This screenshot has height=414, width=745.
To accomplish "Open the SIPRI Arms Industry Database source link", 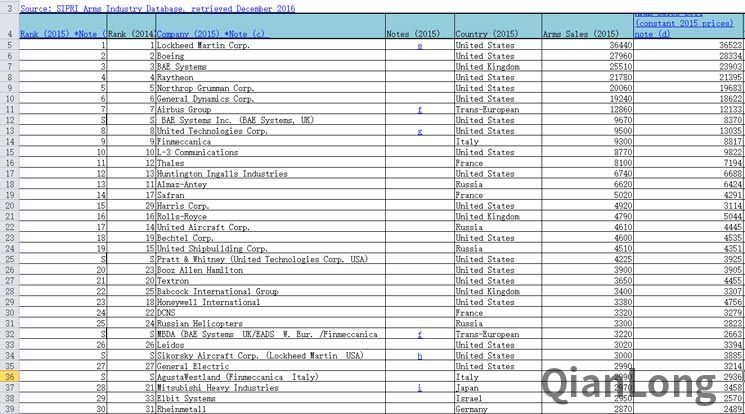I will point(157,8).
